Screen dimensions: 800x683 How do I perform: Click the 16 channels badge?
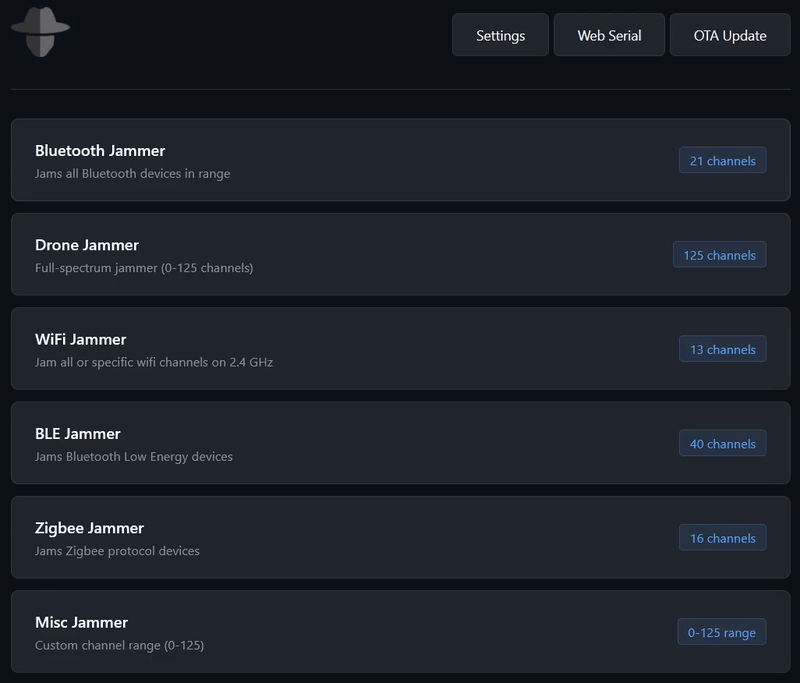722,538
